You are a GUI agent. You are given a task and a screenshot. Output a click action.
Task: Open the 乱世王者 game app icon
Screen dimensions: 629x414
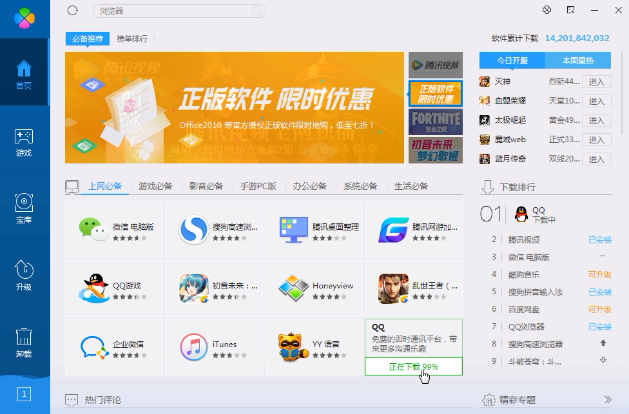tap(393, 288)
